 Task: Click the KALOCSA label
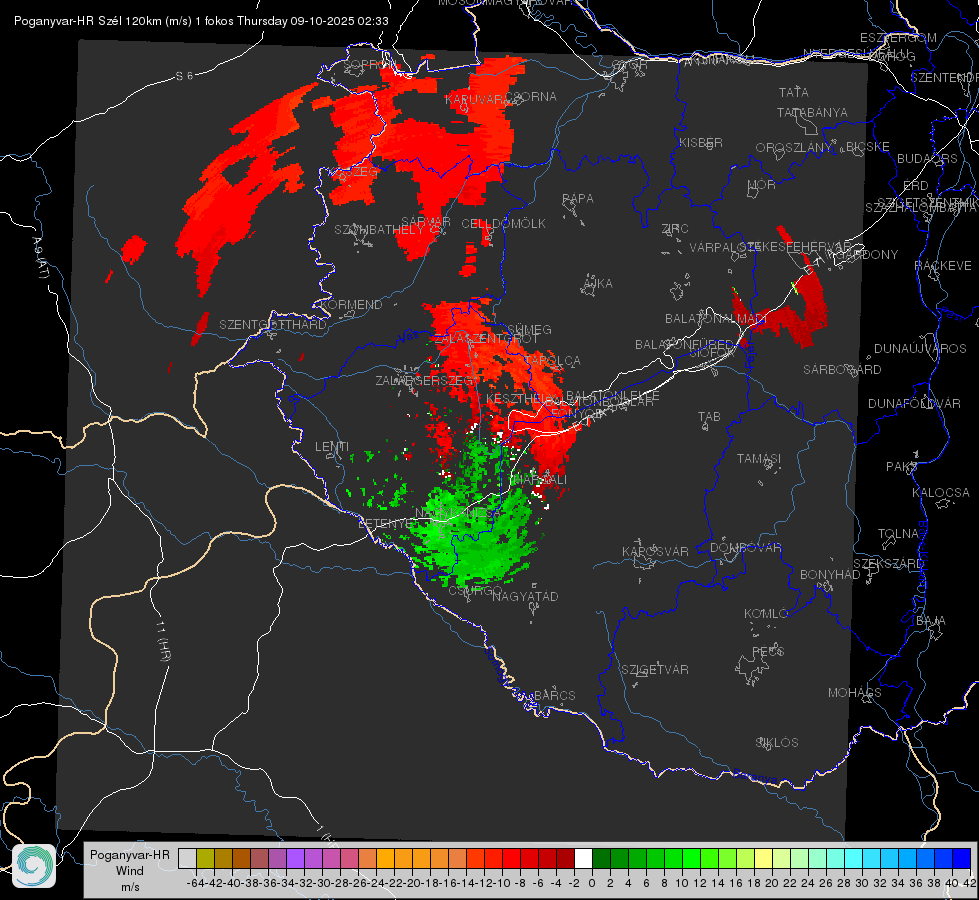(940, 493)
